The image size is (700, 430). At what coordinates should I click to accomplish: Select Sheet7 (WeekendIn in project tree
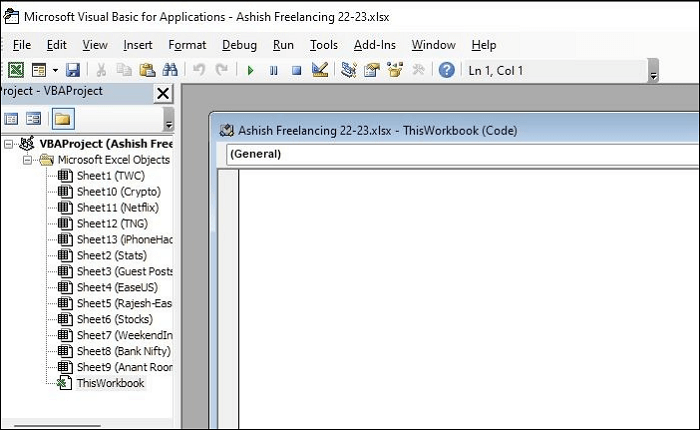(125, 335)
